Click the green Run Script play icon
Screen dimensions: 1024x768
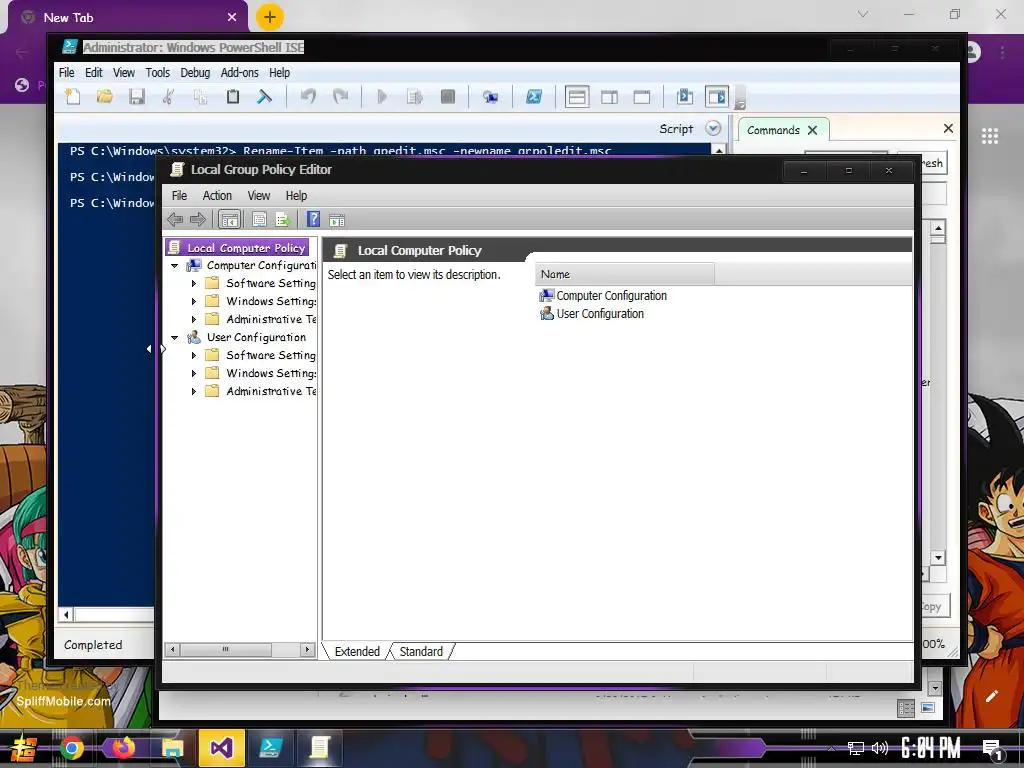click(383, 97)
